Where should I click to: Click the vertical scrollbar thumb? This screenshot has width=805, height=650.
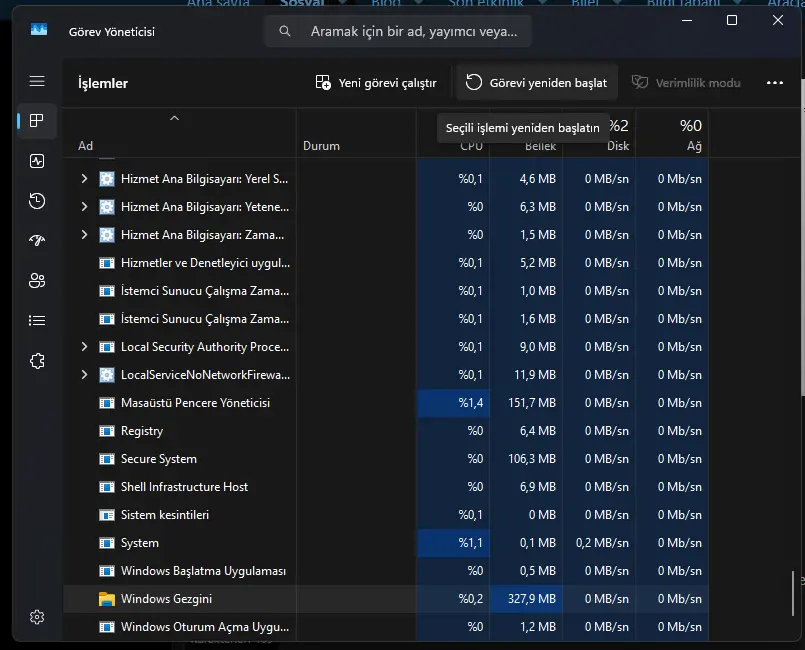point(793,594)
